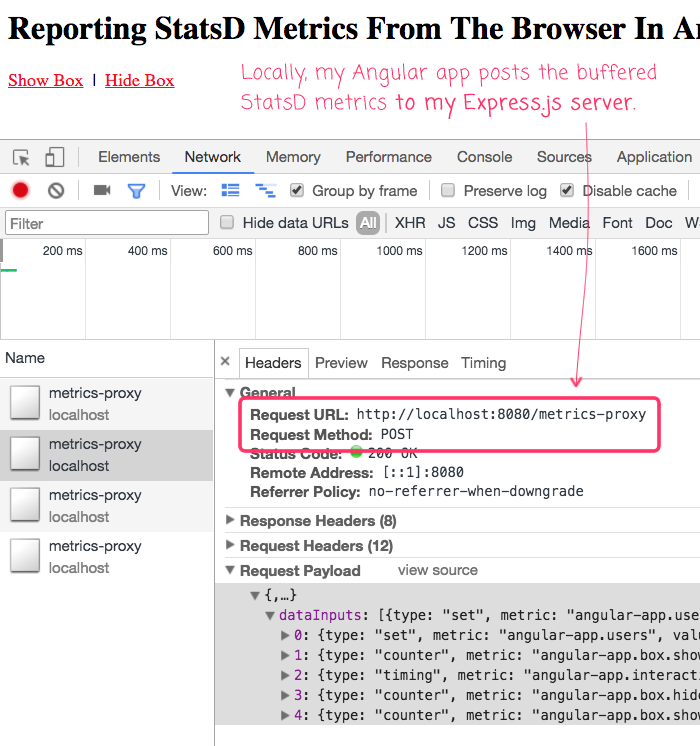This screenshot has width=700, height=746.
Task: Filter requests by Doc type
Action: point(659,223)
